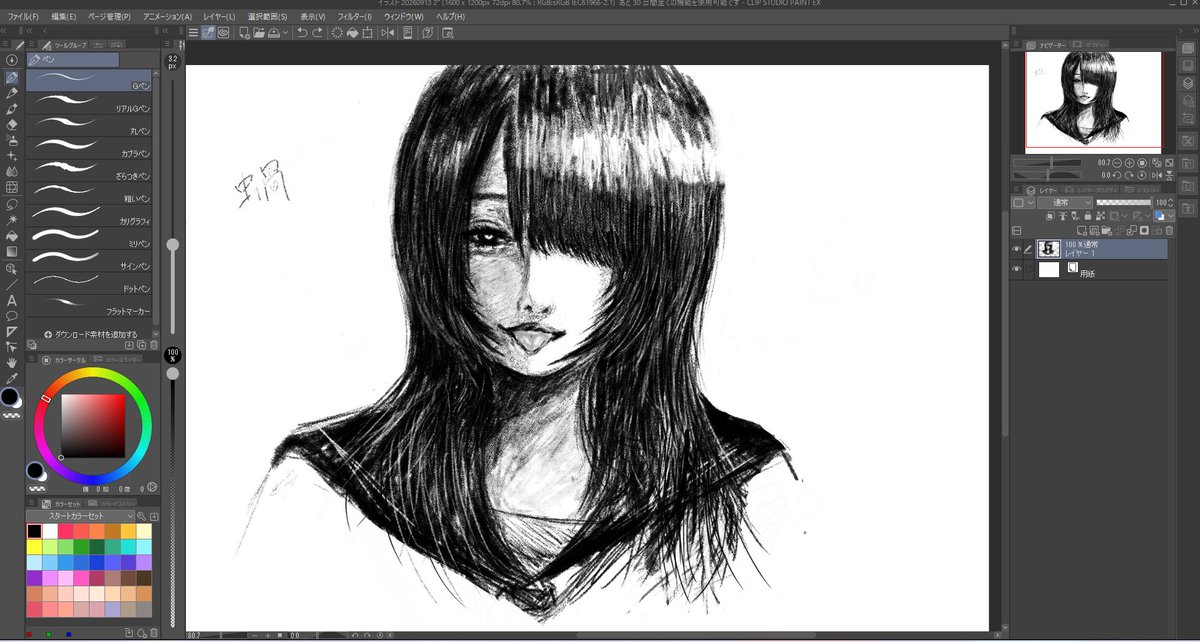Select the Fill bucket tool
1200x642 pixels.
pos(12,235)
